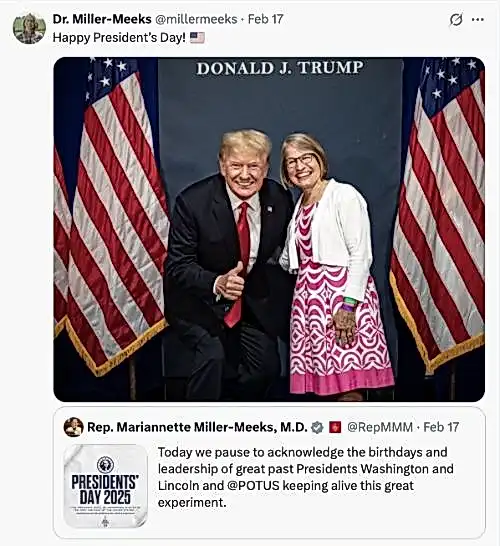
Task: Open the Donald J. Trump photo
Action: point(269,229)
